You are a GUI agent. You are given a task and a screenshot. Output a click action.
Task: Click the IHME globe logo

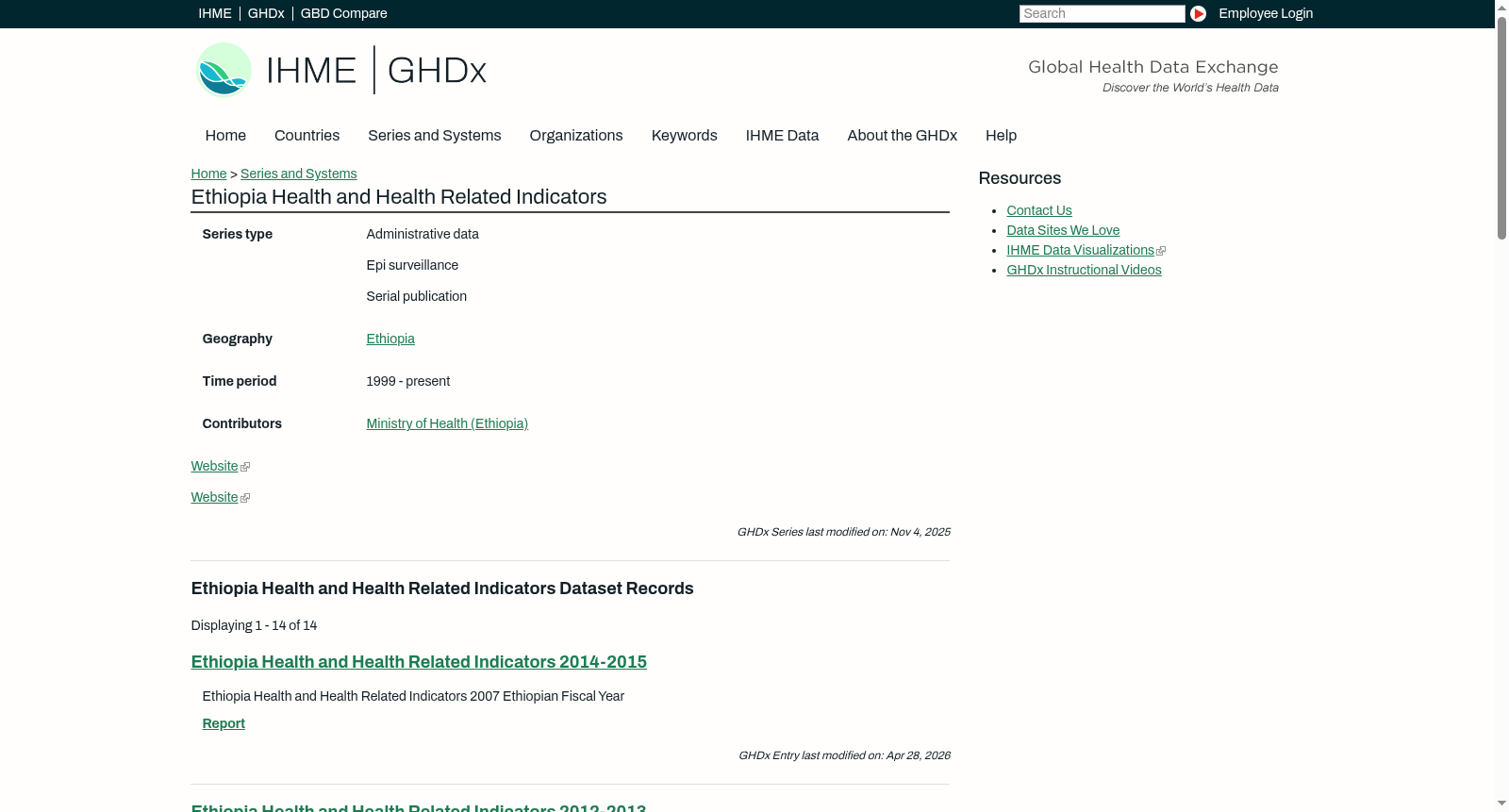224,70
